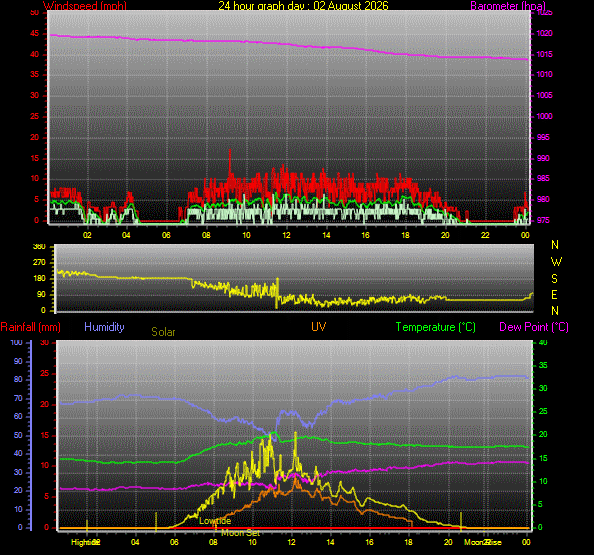Select hour 04 under the temperature graph
Viewport: 594px width, 555px height.
coord(135,542)
